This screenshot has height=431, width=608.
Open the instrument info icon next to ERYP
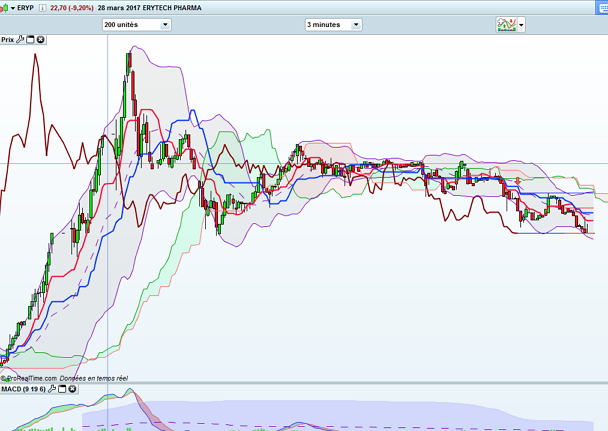point(43,8)
